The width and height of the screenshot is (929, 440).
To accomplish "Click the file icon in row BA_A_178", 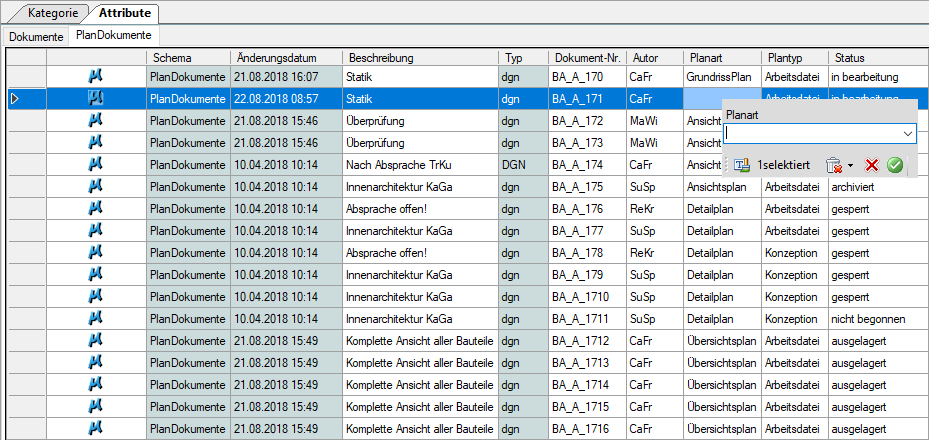I will coord(96,253).
